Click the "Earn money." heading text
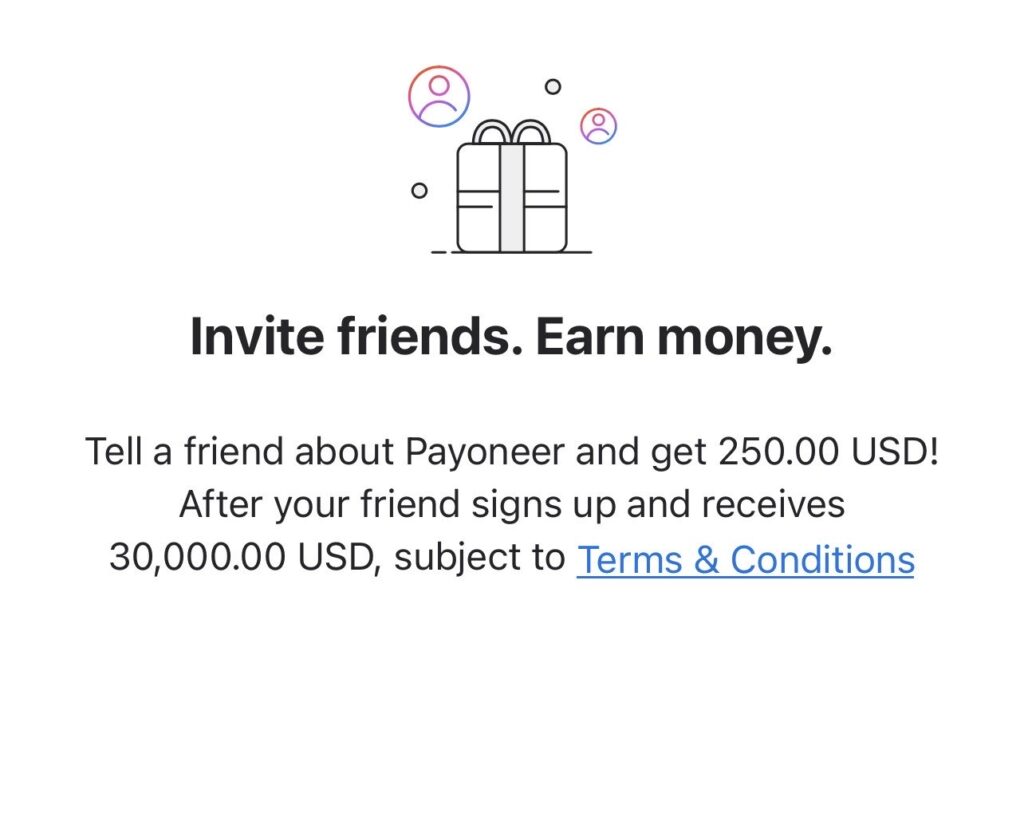The width and height of the screenshot is (1024, 825). pyautogui.click(x=683, y=338)
